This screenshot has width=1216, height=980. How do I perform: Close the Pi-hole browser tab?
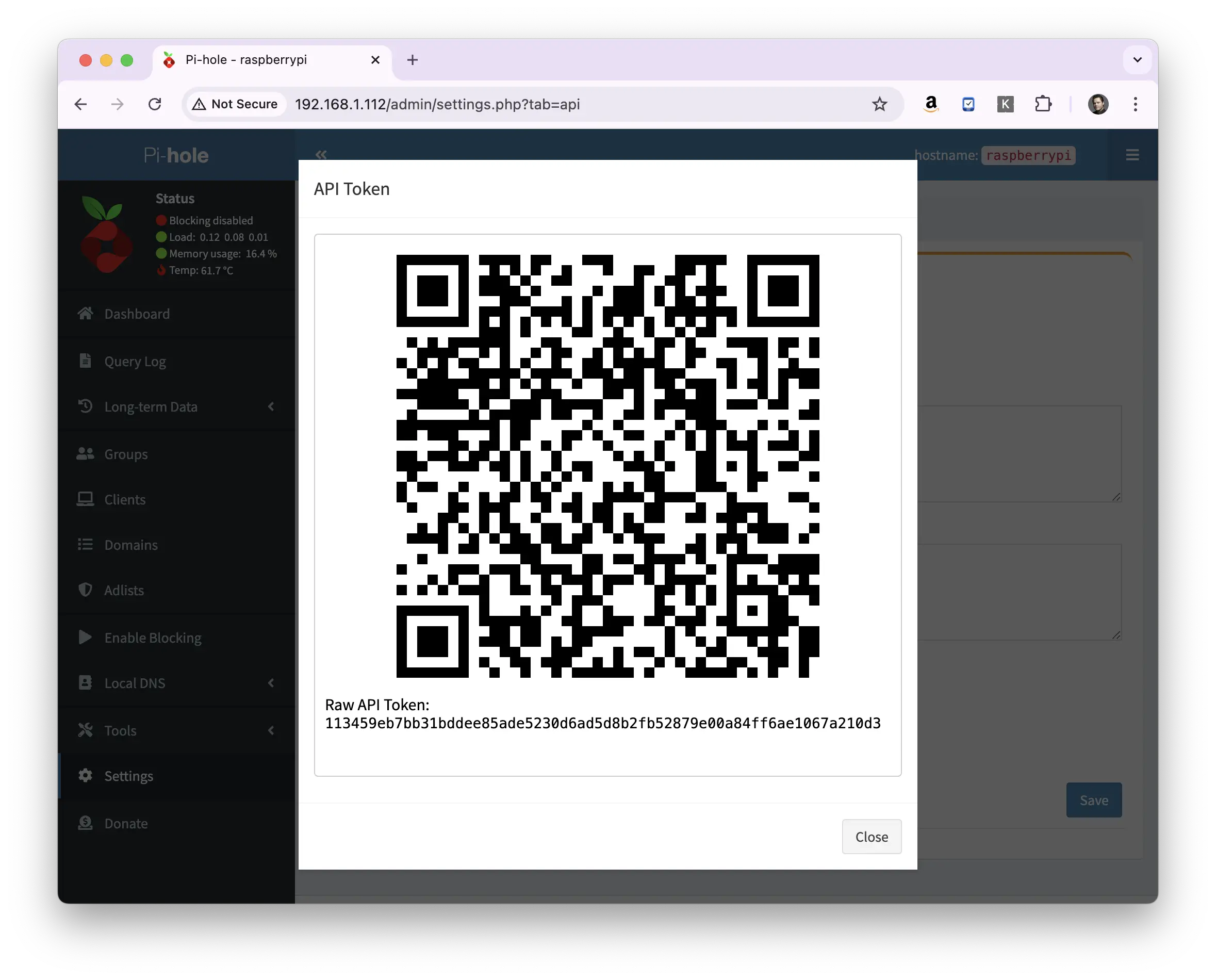point(375,60)
